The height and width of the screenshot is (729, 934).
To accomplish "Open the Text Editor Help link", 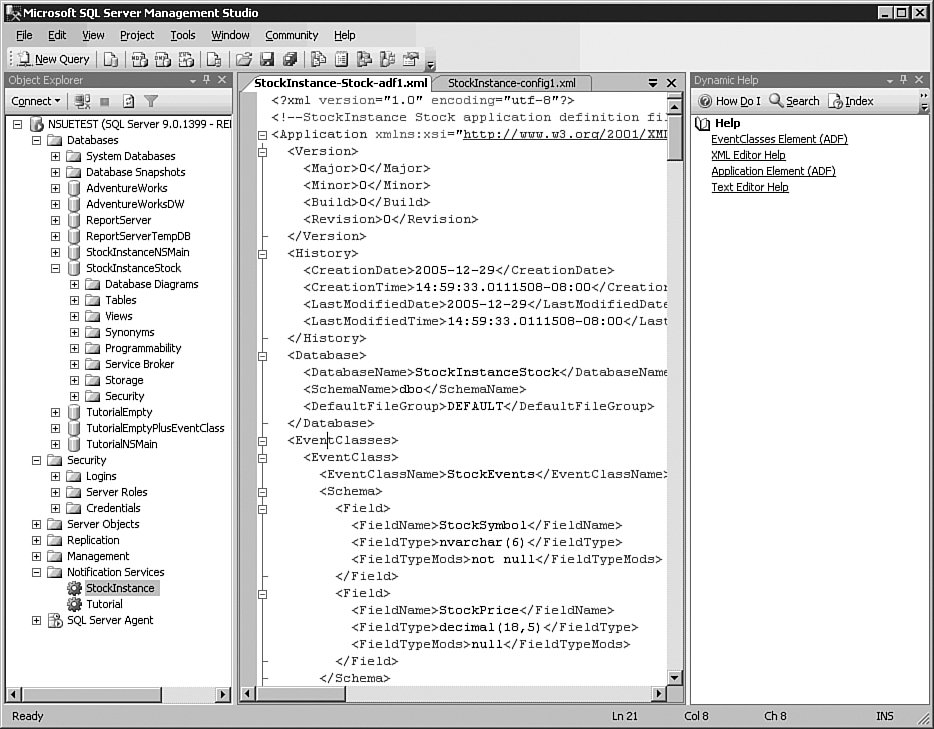I will (750, 187).
